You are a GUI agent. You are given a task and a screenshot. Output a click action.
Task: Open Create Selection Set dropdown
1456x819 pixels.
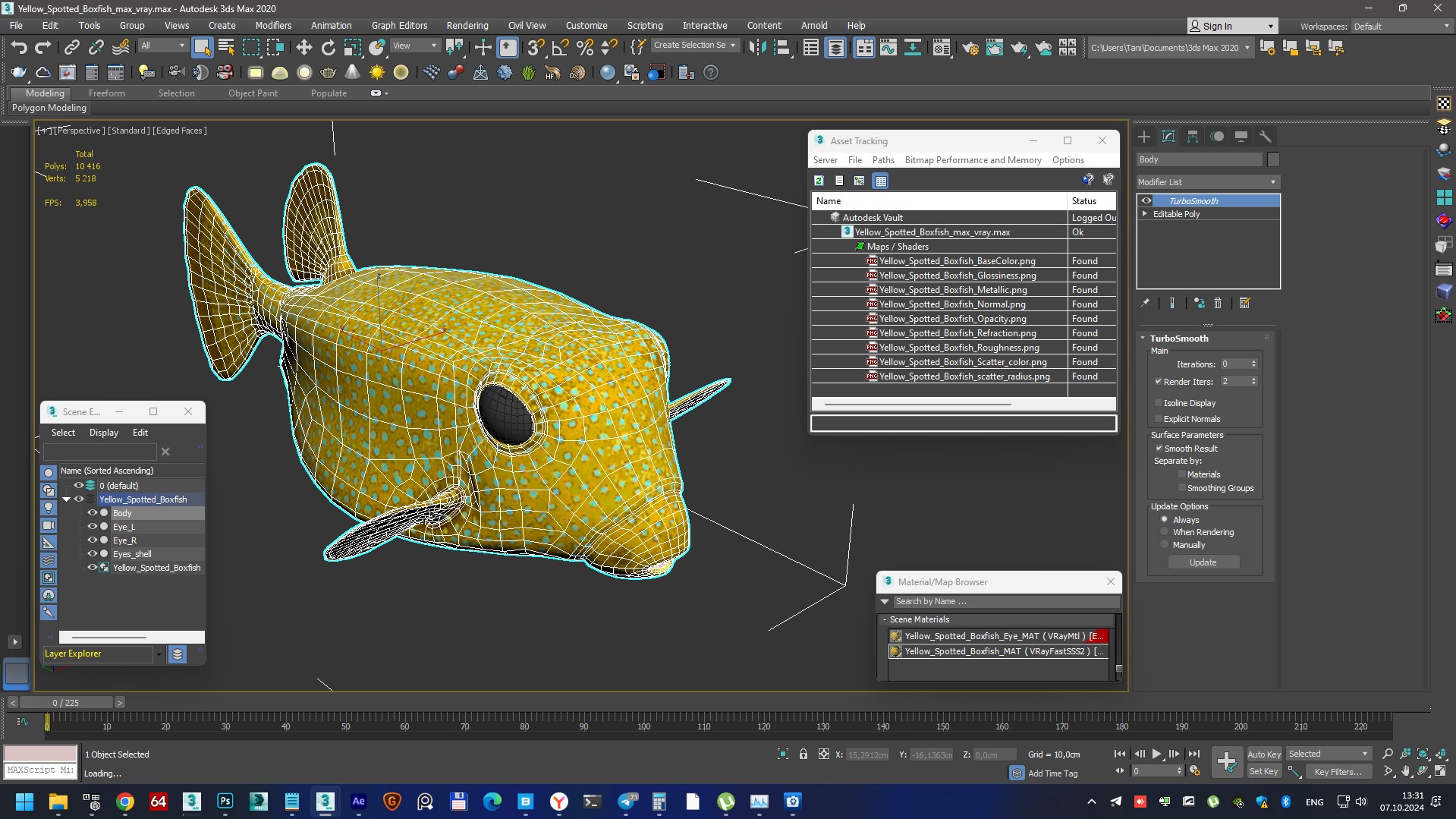pyautogui.click(x=695, y=46)
